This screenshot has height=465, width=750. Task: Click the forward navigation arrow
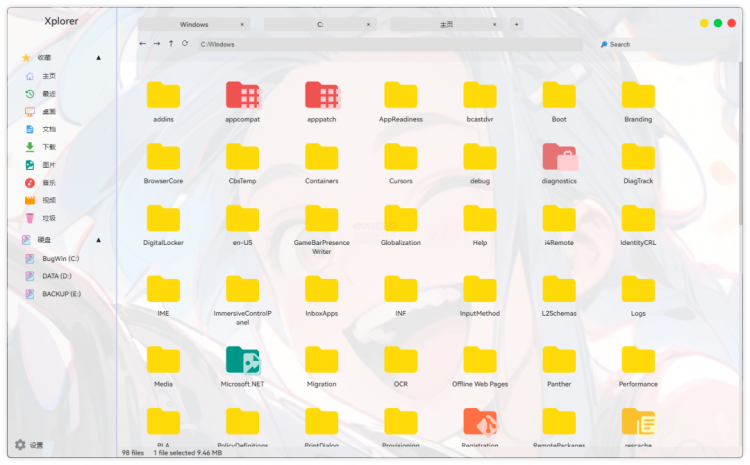click(x=157, y=44)
